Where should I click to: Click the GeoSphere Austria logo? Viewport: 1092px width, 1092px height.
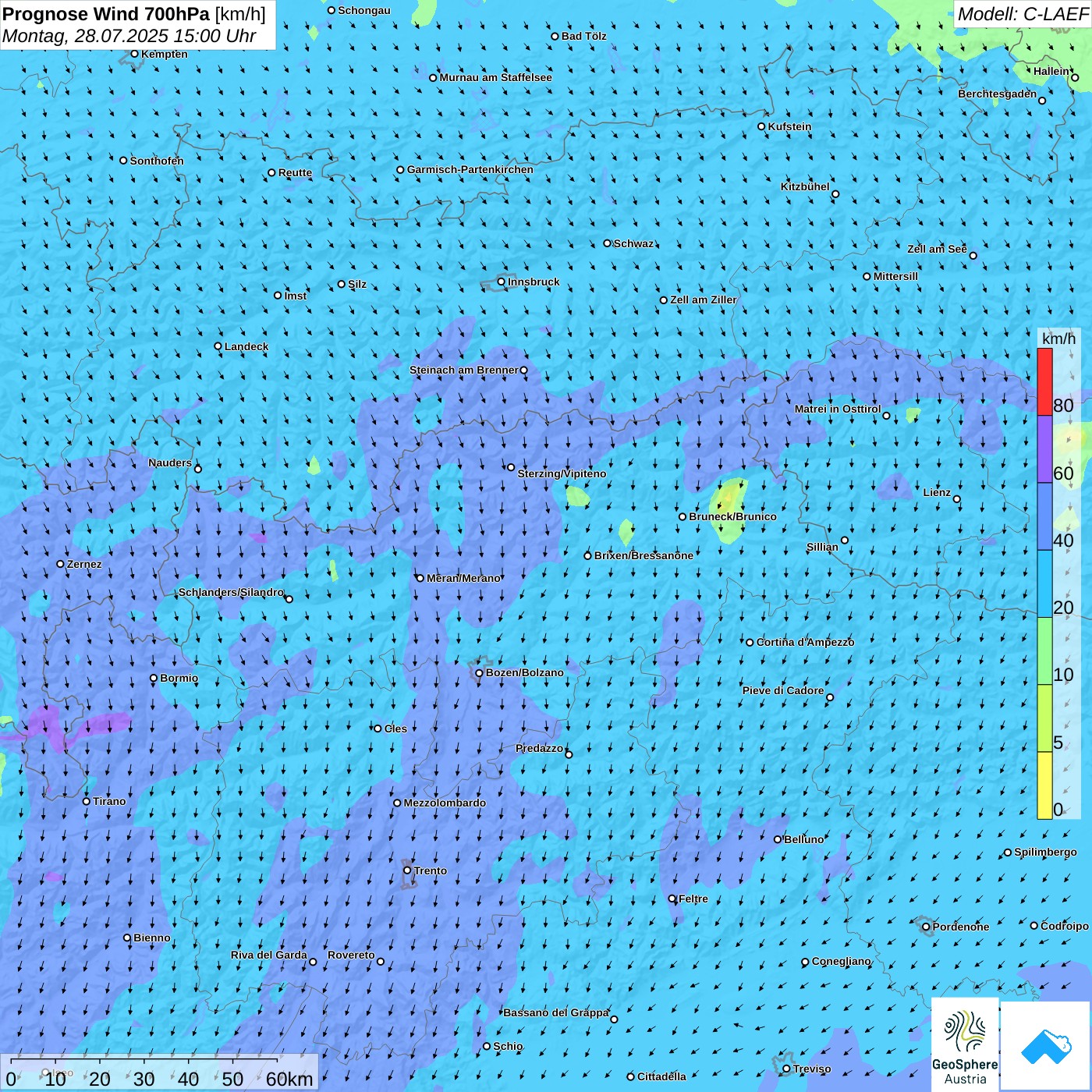click(x=965, y=1044)
